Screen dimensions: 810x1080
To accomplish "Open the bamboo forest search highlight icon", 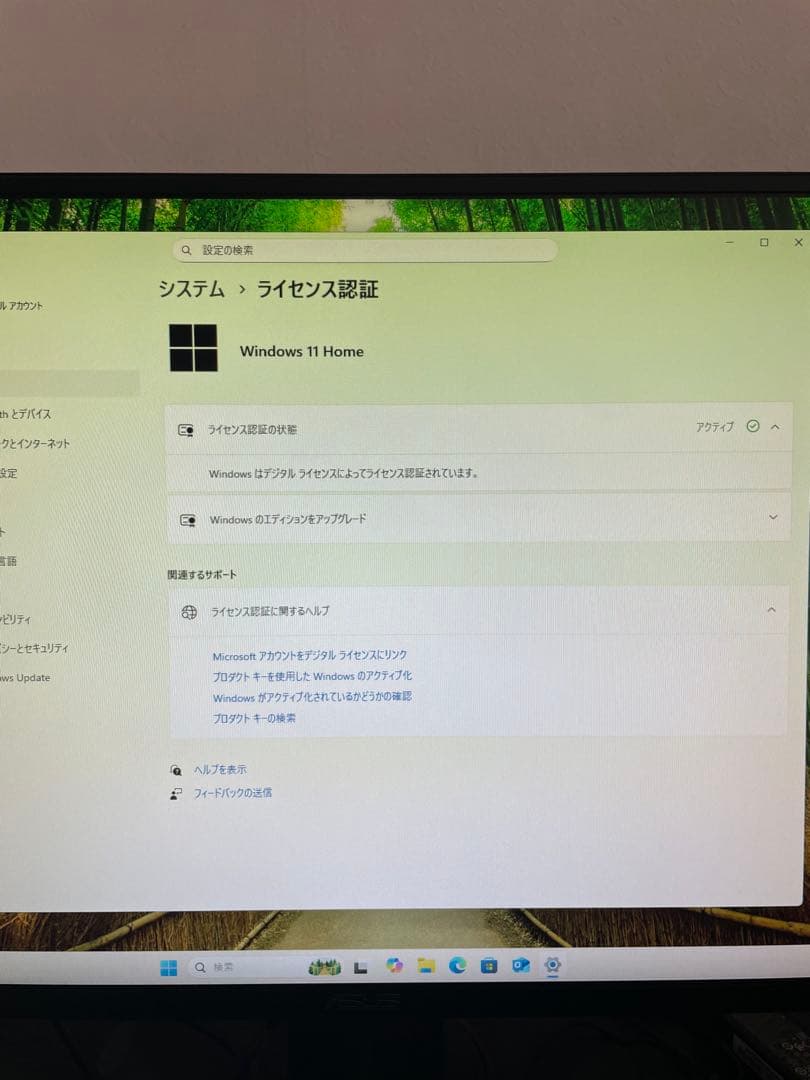I will (x=324, y=967).
